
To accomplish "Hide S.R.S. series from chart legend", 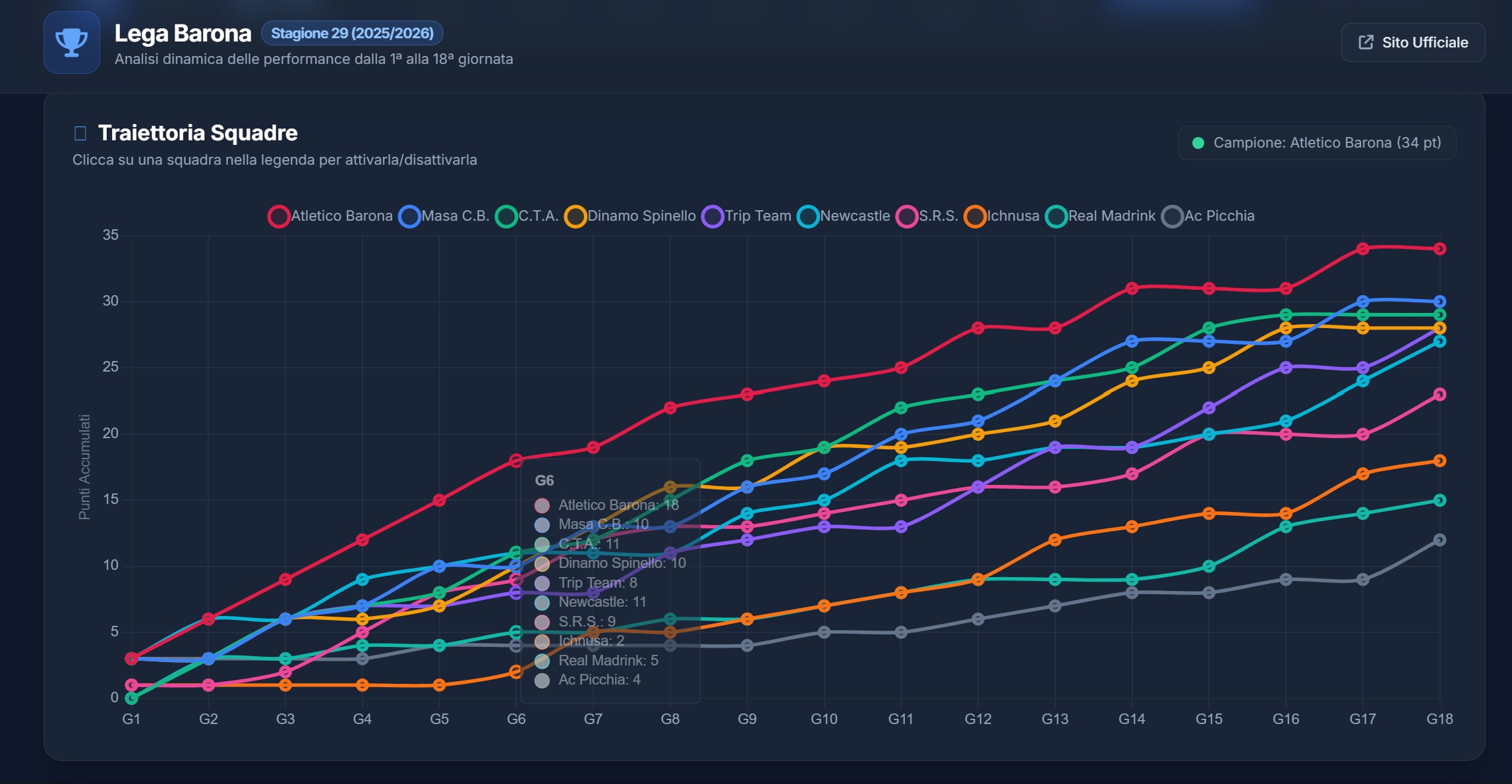I will tap(927, 216).
